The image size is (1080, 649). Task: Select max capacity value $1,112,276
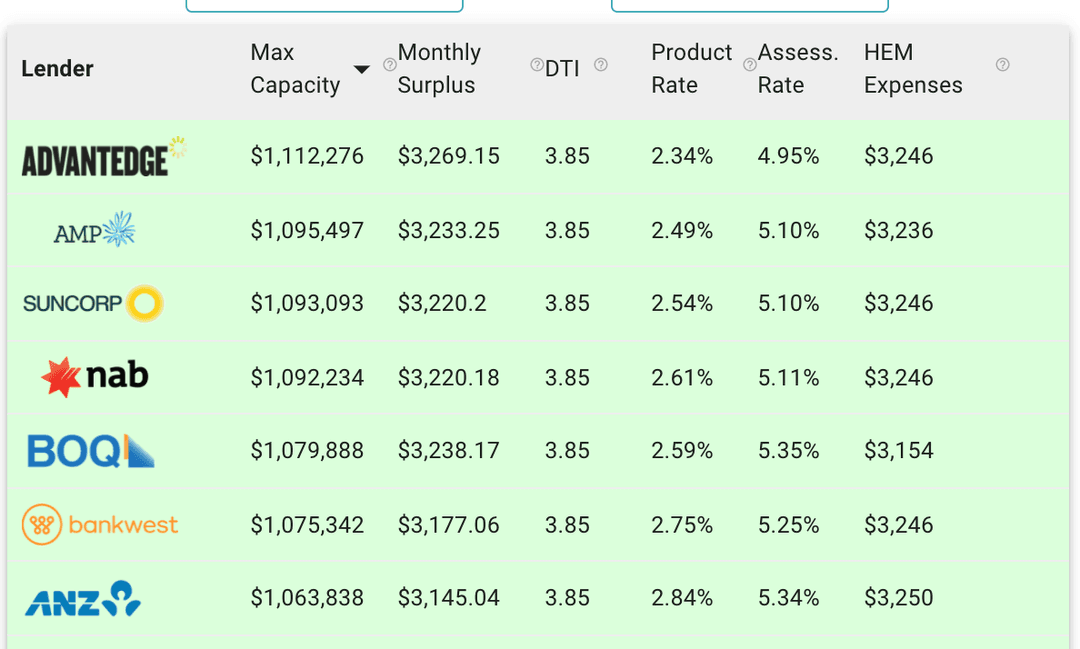307,156
